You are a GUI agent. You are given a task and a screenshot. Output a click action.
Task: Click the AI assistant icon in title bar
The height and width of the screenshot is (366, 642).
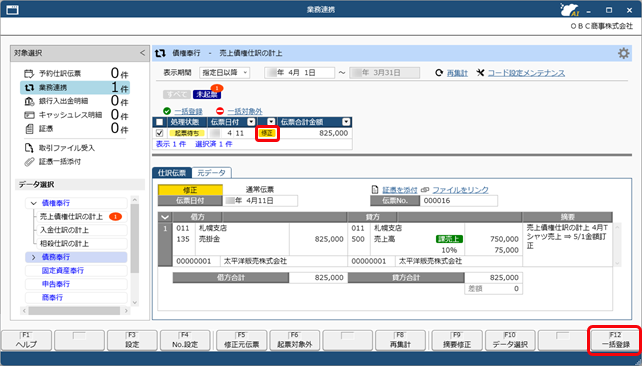click(570, 10)
